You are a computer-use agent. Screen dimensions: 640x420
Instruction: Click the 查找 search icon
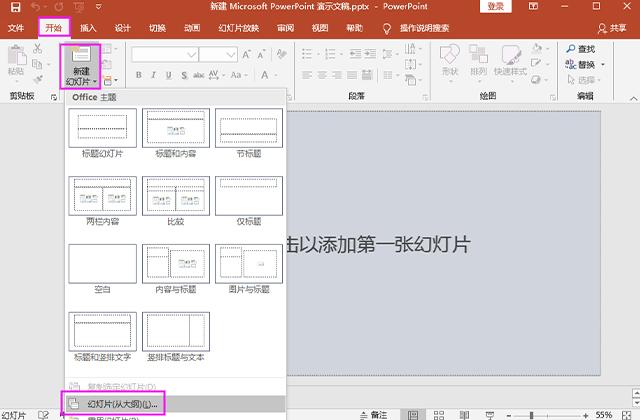(570, 49)
